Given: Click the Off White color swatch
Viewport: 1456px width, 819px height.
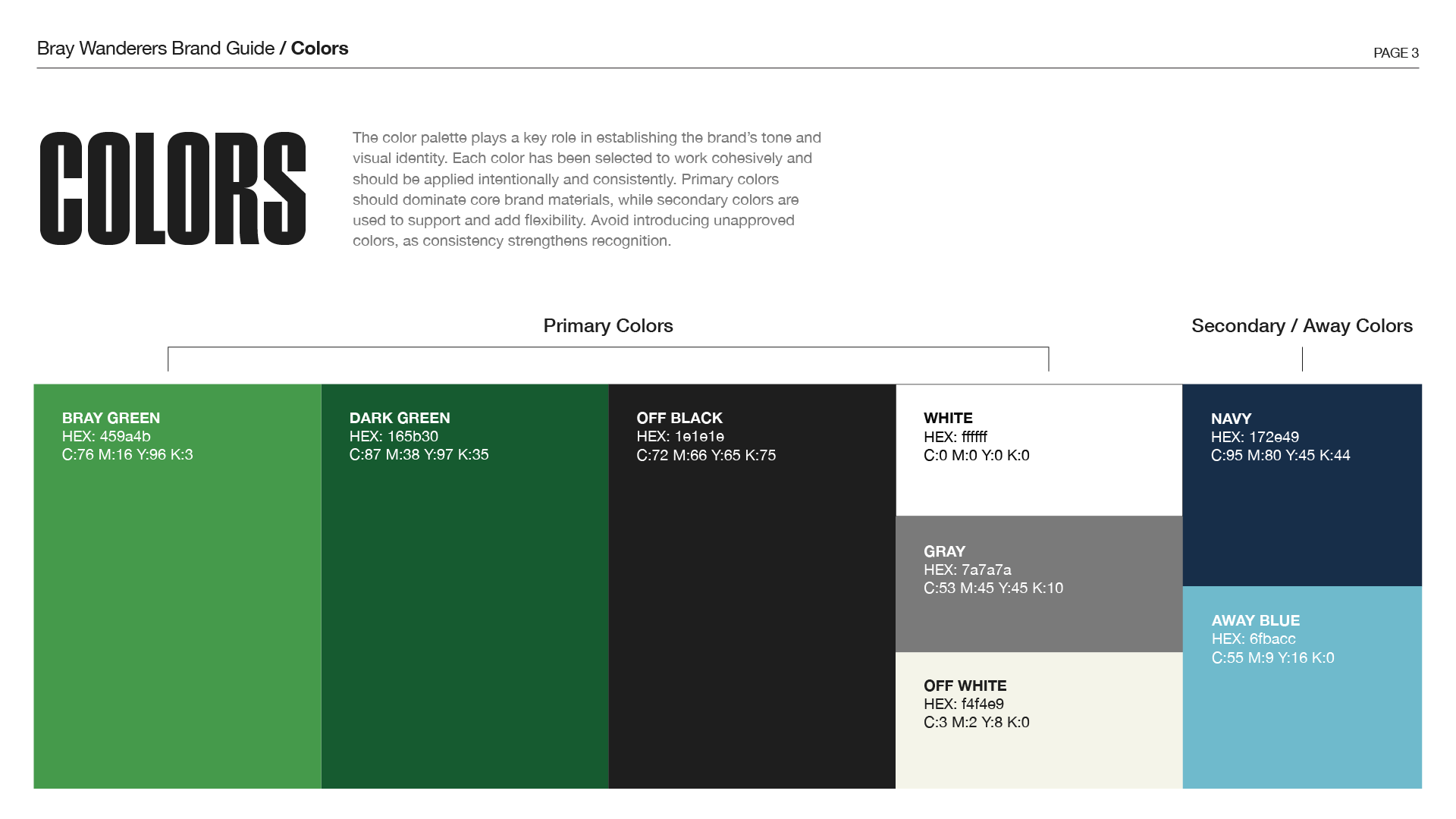Looking at the screenshot, I should 1039,720.
